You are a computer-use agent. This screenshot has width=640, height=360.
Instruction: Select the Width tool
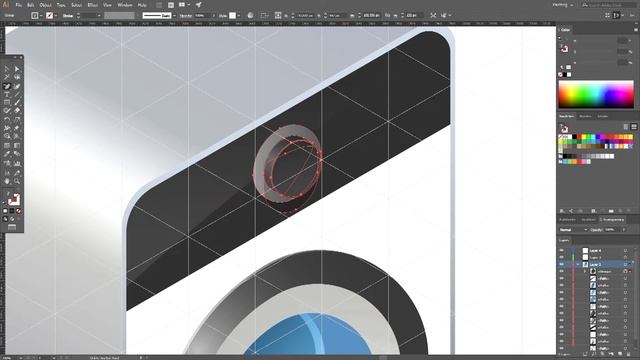[x=7, y=128]
